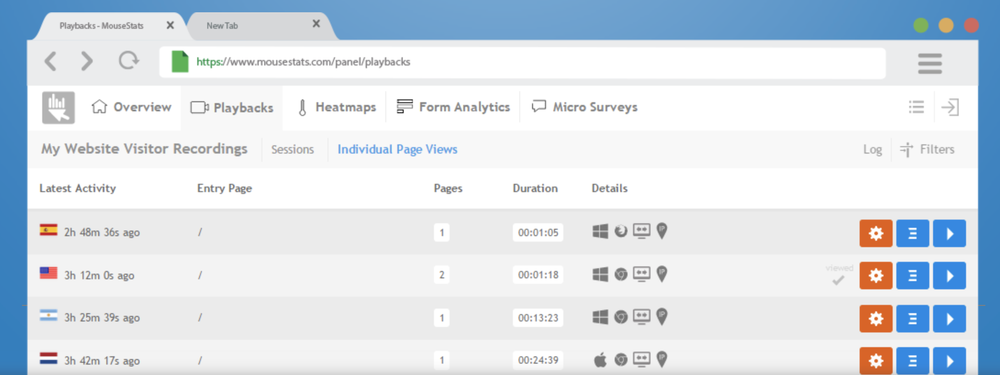
Task: Select Individual Page Views tab
Action: (397, 149)
